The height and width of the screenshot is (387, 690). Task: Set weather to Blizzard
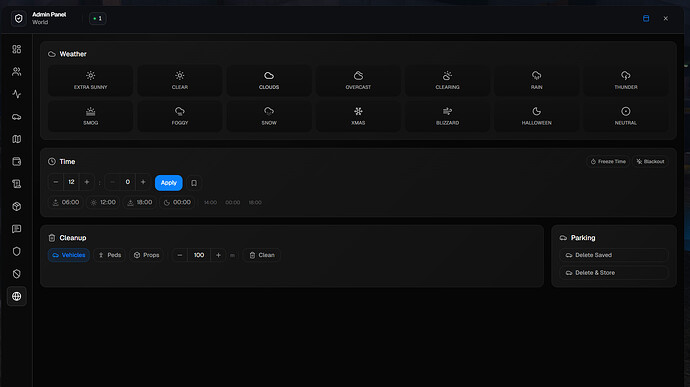click(447, 116)
